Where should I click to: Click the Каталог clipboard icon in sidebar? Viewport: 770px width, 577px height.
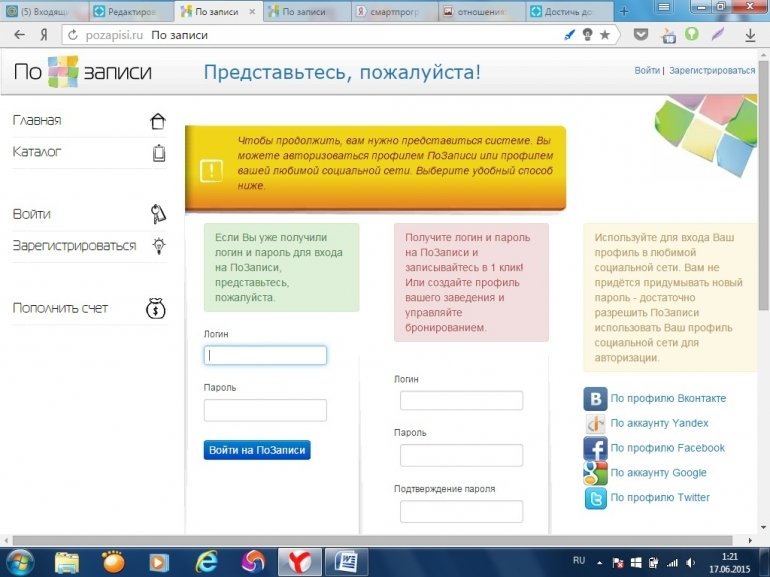click(x=158, y=153)
